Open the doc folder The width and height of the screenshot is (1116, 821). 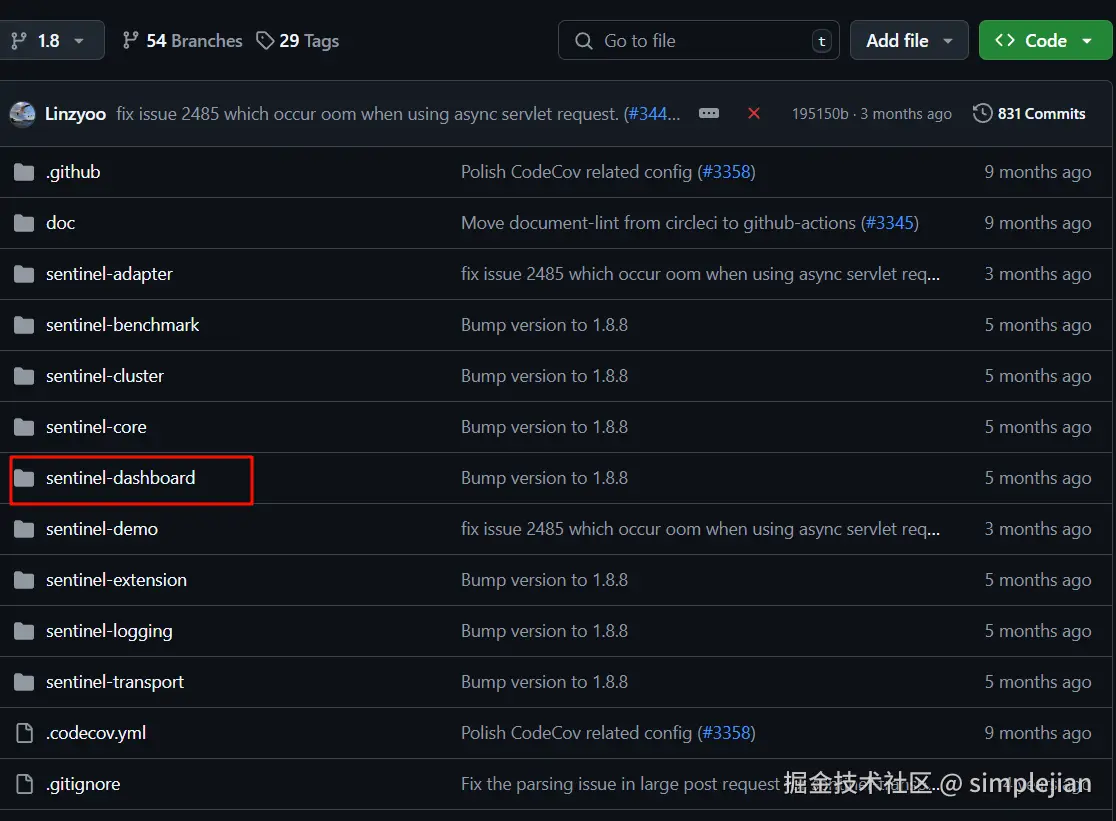[x=60, y=223]
